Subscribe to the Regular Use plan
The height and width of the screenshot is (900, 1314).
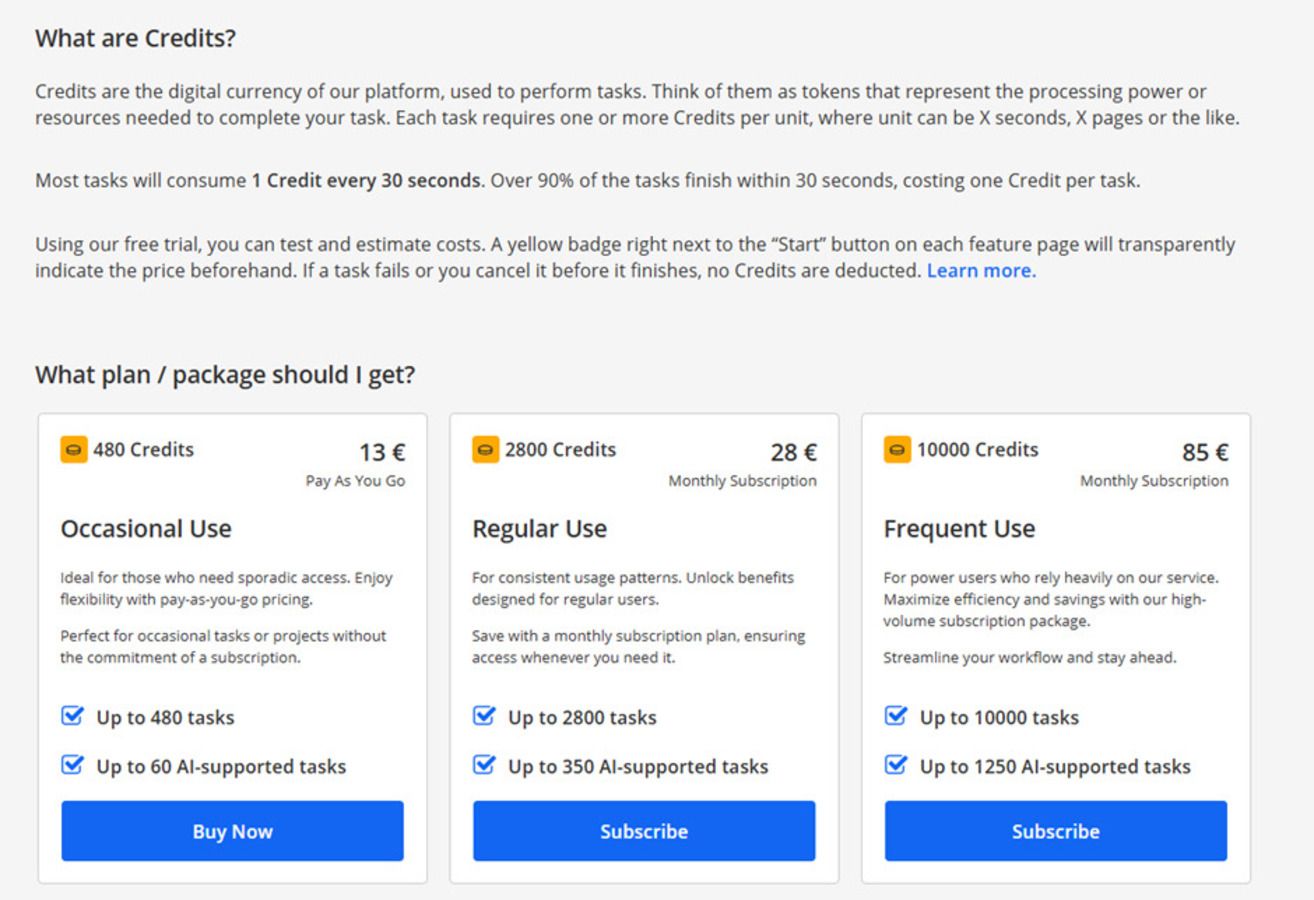click(x=644, y=831)
